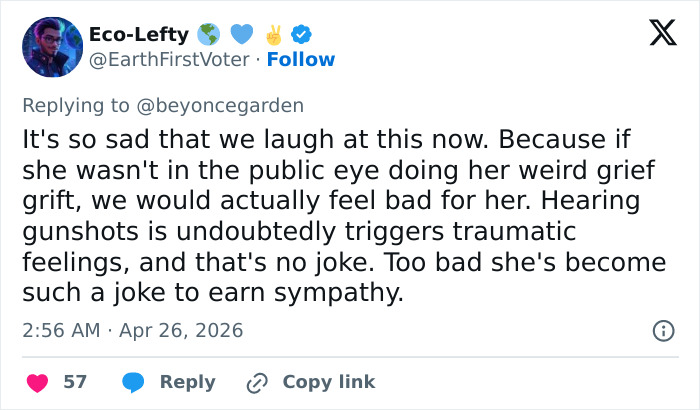This screenshot has width=700, height=410.
Task: Open the X logo in the corner
Action: (x=655, y=36)
